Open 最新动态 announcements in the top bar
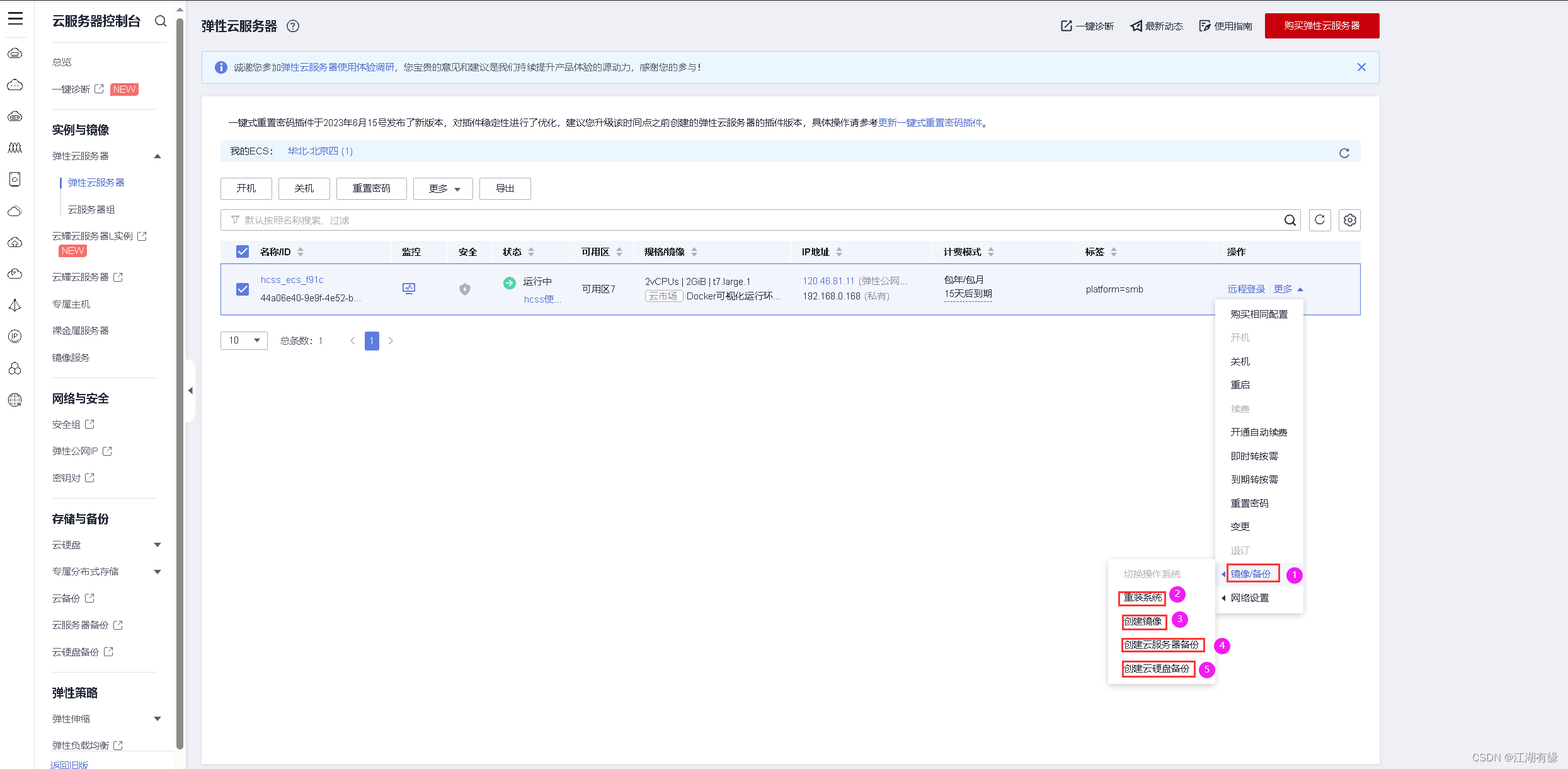1568x769 pixels. click(1156, 26)
